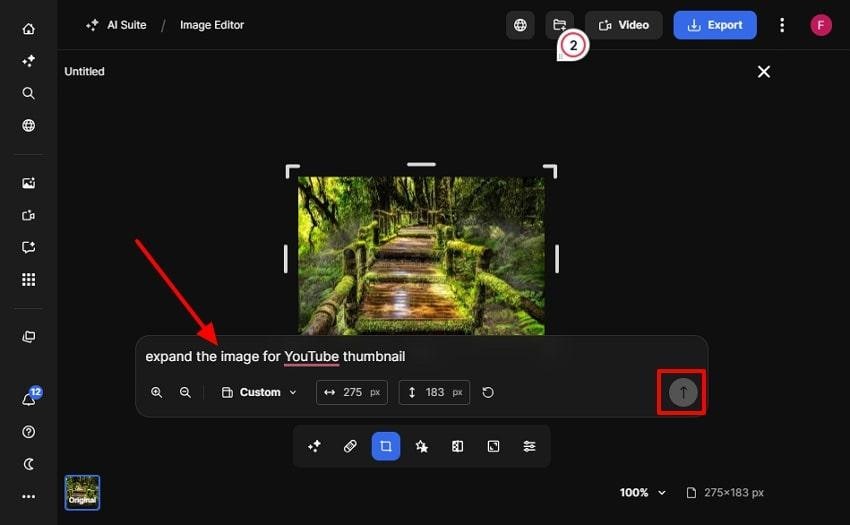Open the AI chat sidebar icon
Viewport: 850px width, 525px height.
click(x=29, y=247)
